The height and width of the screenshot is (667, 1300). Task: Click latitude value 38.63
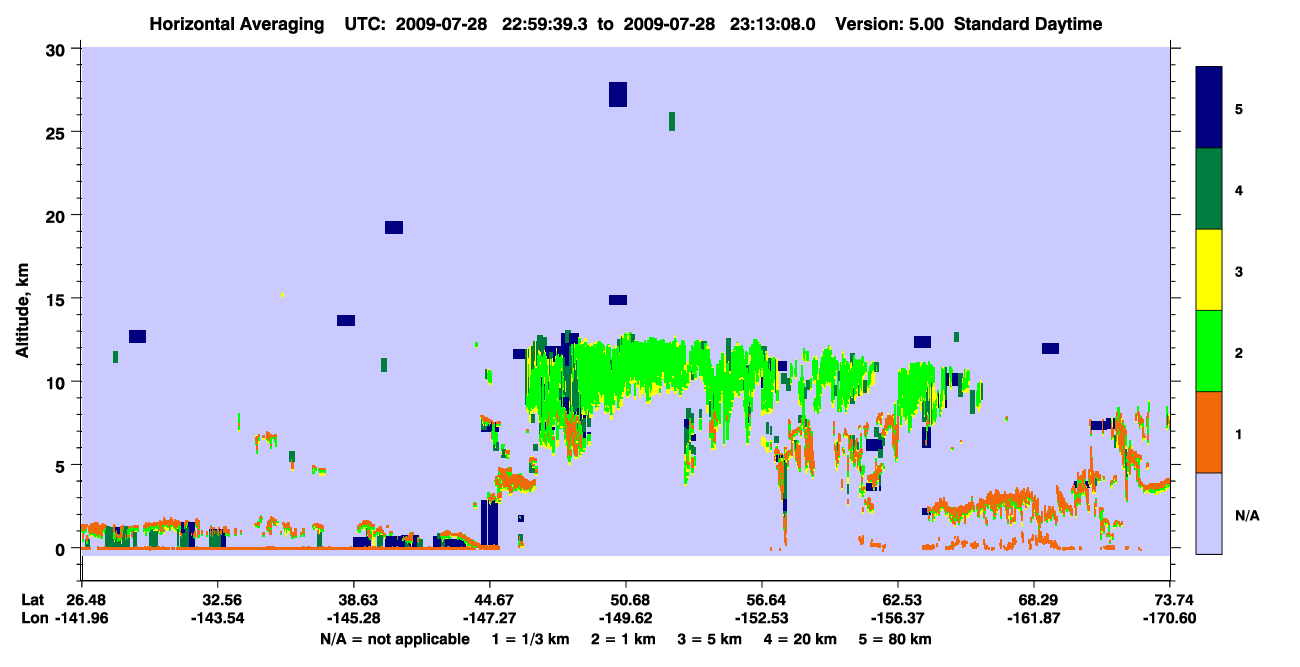(353, 600)
